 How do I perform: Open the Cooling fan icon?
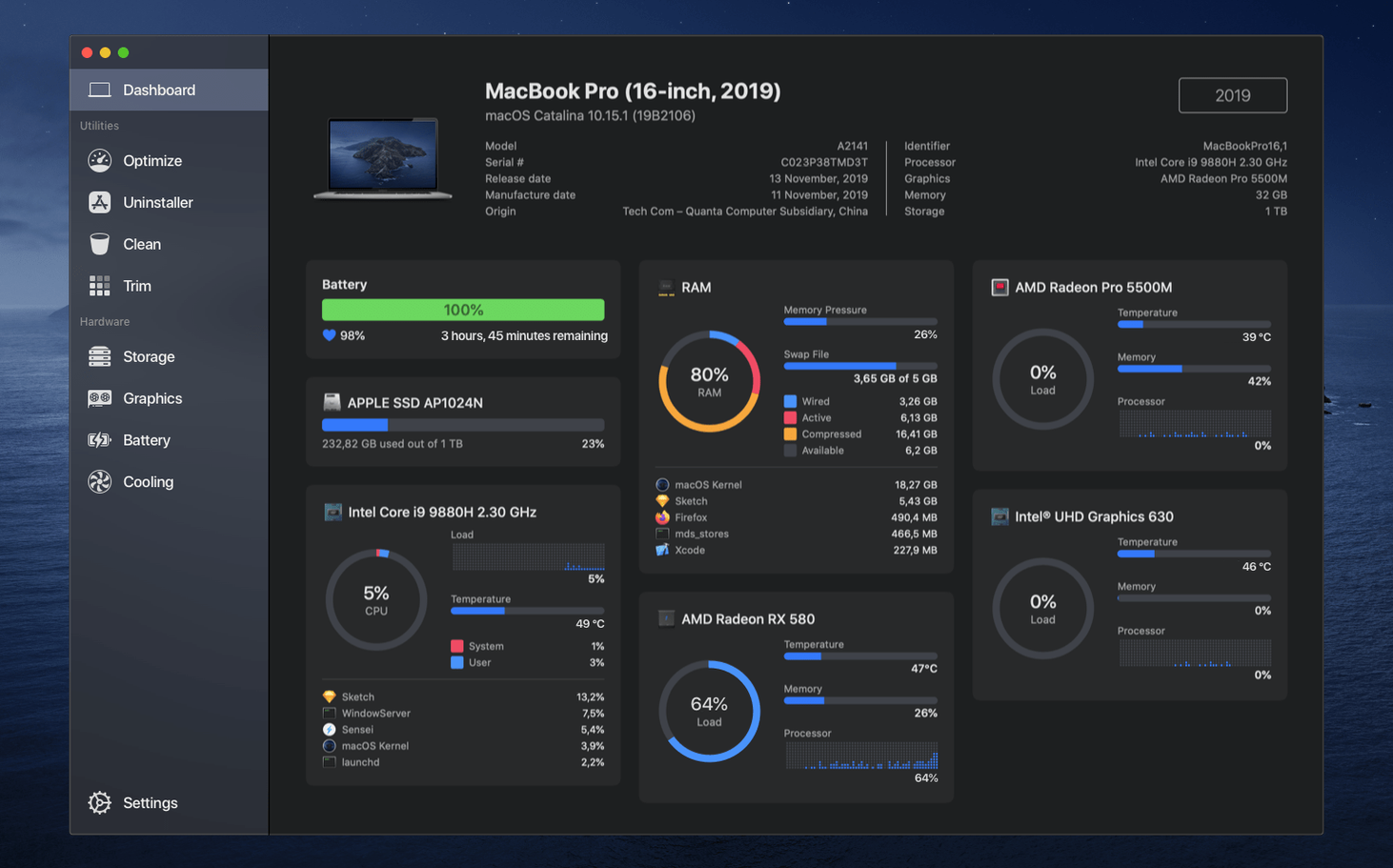coord(99,482)
